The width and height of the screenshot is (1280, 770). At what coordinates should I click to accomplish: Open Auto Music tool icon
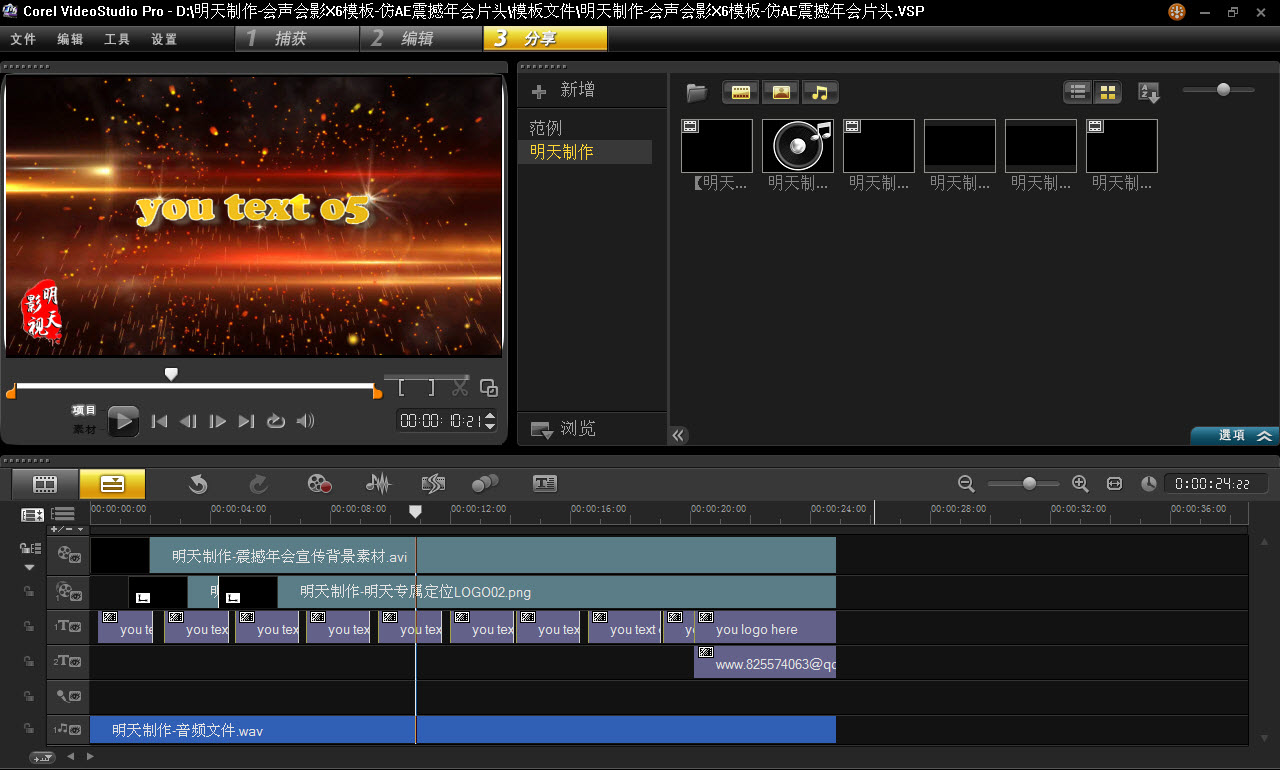(432, 484)
